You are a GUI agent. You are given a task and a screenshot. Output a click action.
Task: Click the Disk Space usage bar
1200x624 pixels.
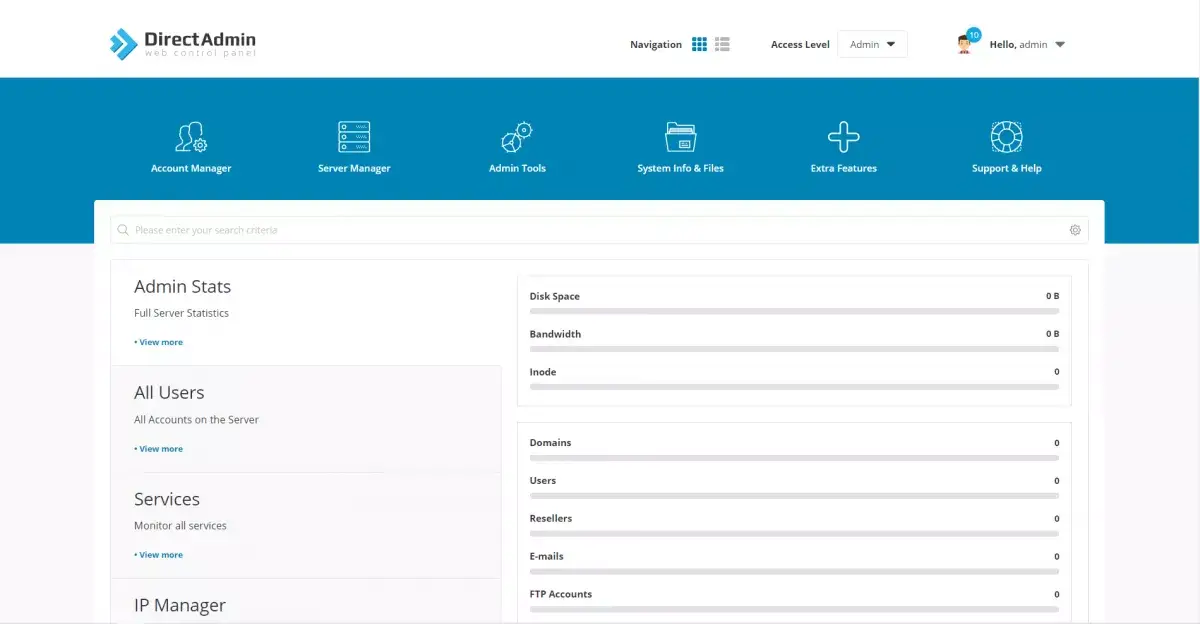pyautogui.click(x=794, y=311)
